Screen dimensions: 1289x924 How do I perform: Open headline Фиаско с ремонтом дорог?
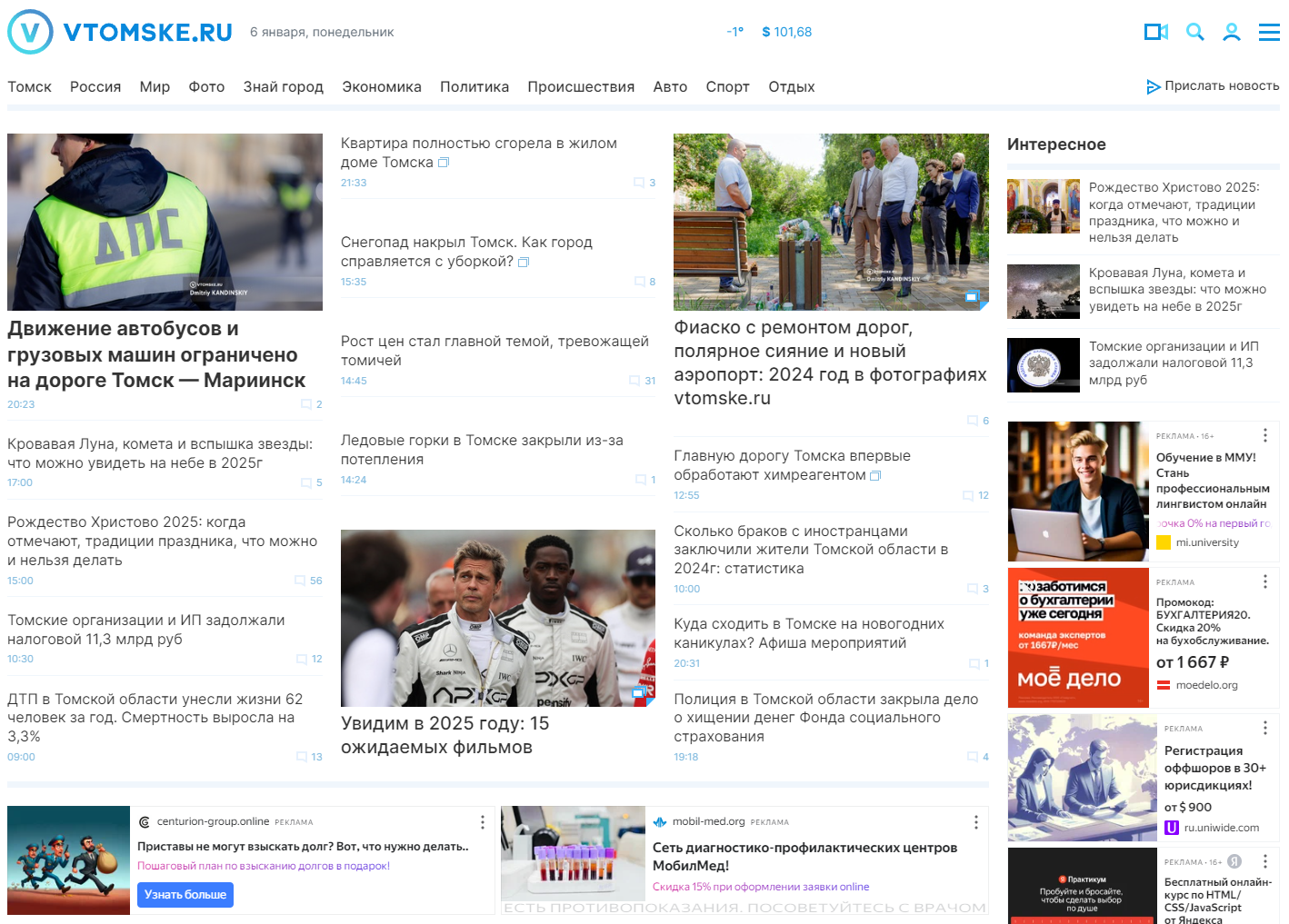[x=830, y=363]
